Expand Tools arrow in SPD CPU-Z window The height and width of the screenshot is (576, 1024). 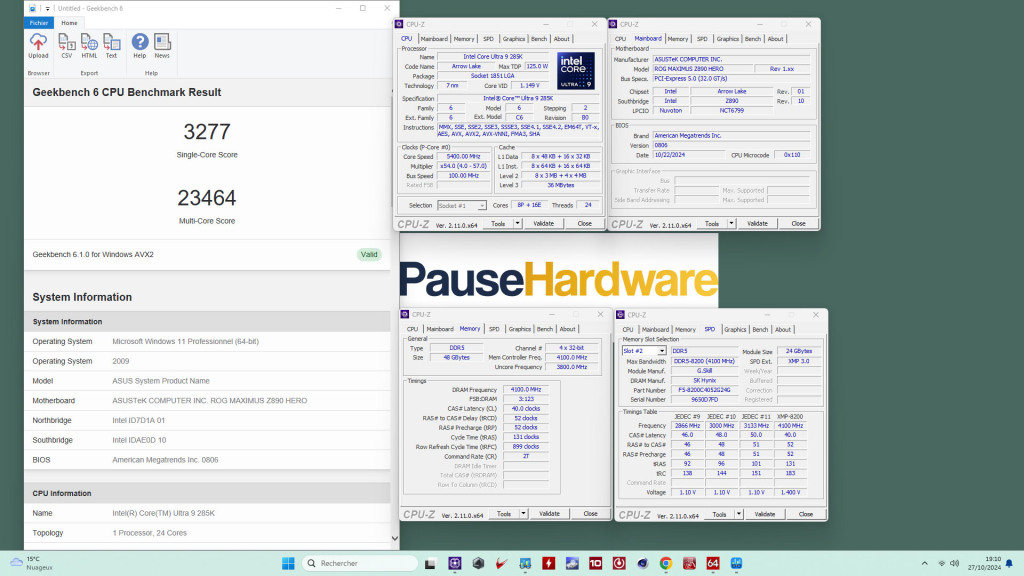pos(739,515)
